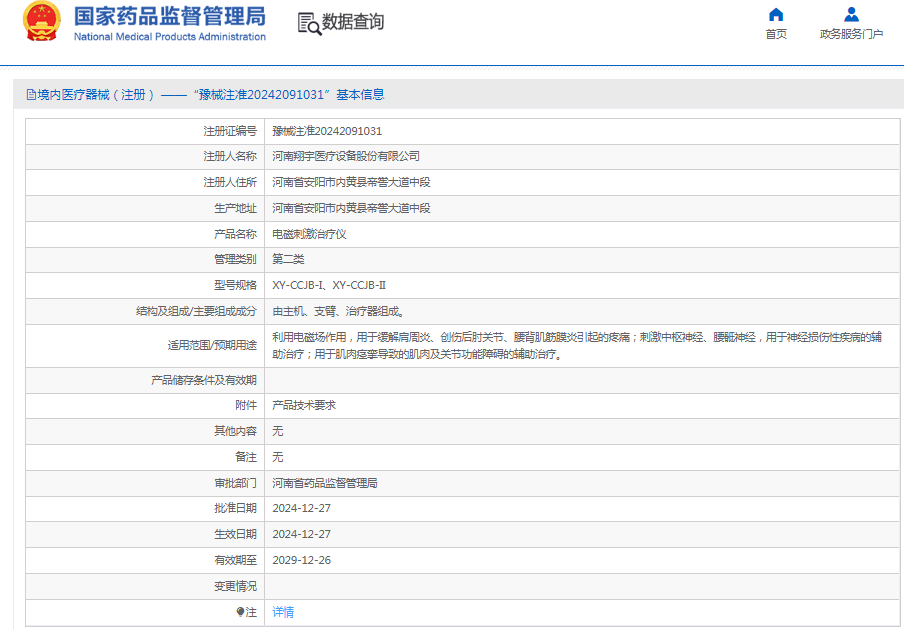
Task: Click the 适用范围/预期用途 label
Action: [212, 345]
